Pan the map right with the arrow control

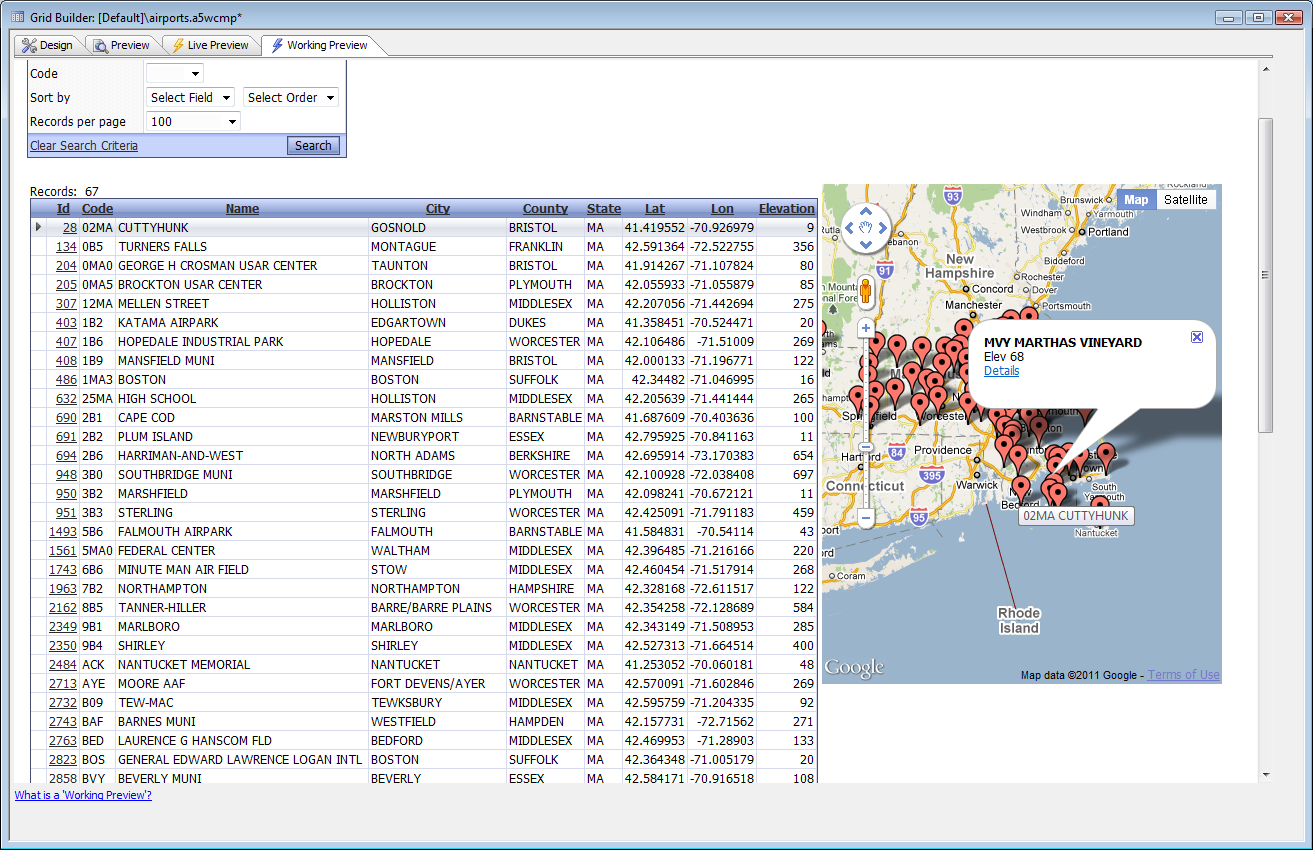coord(883,229)
